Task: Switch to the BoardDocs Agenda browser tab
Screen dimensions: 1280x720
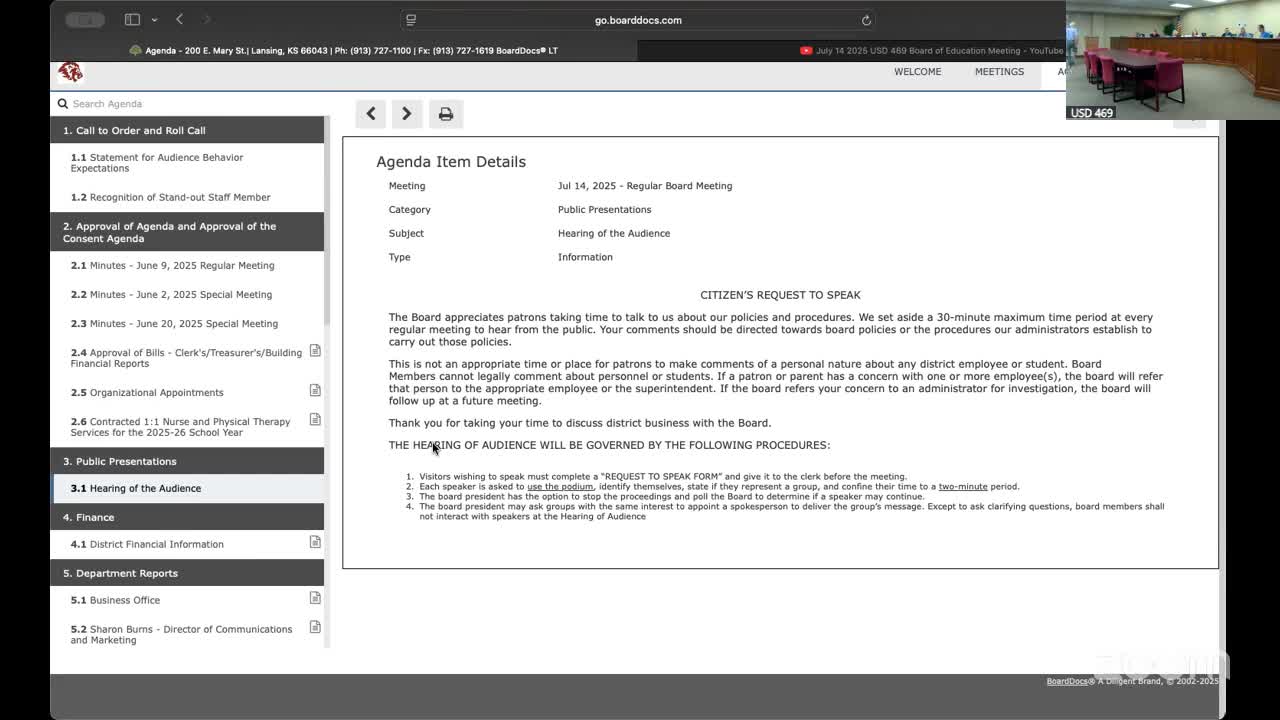Action: pyautogui.click(x=343, y=50)
